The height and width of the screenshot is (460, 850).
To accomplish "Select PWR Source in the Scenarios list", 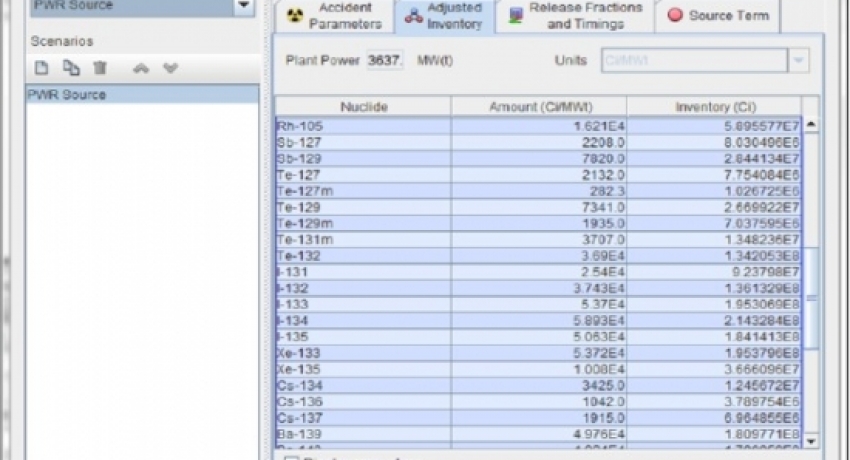I will point(143,94).
